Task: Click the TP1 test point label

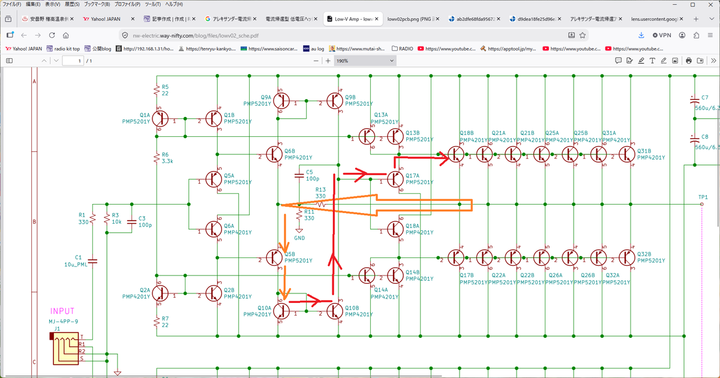Action: [x=703, y=197]
